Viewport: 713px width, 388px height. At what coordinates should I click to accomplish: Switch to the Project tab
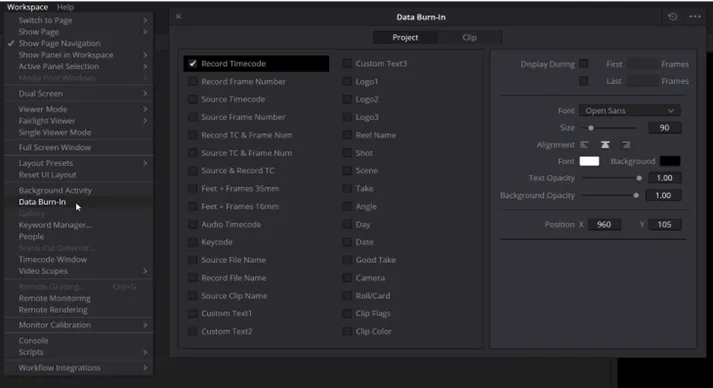[x=405, y=37]
